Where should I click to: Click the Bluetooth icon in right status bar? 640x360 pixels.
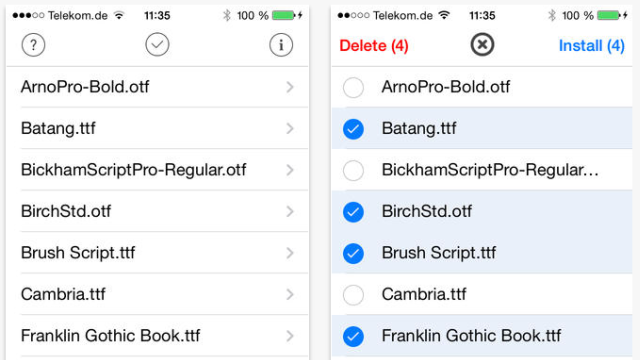[x=552, y=16]
